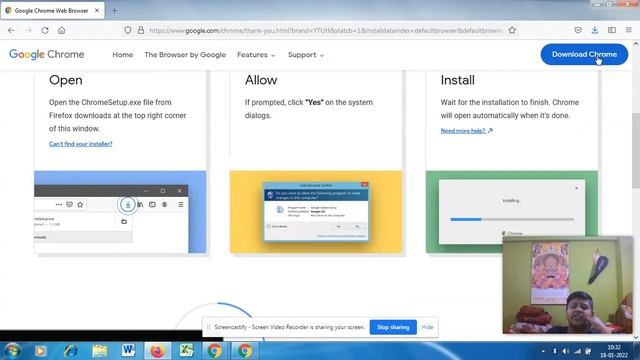The image size is (640, 360).
Task: Open File Explorer folder in taskbar
Action: 99,351
